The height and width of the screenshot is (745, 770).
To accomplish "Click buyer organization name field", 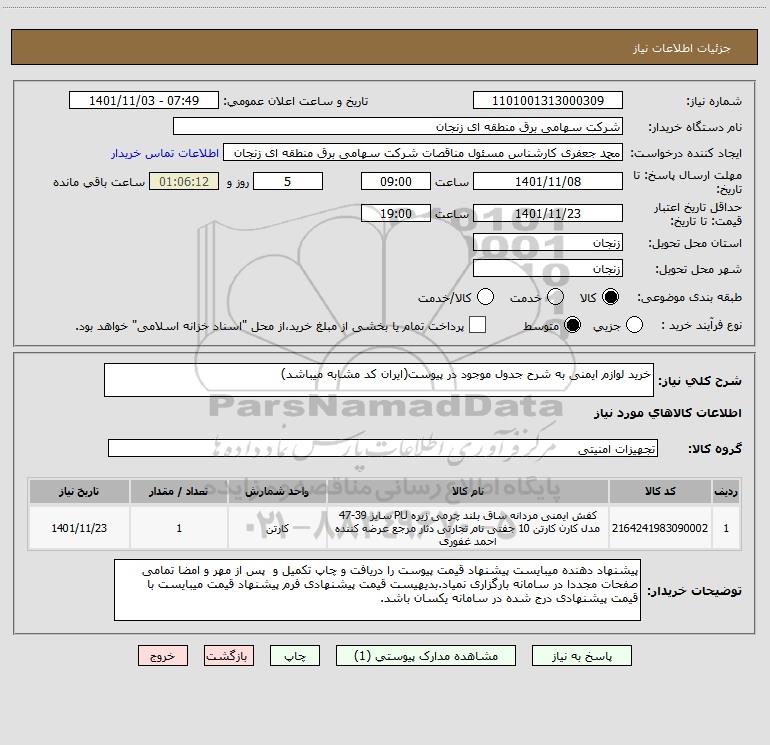I will pyautogui.click(x=398, y=127).
